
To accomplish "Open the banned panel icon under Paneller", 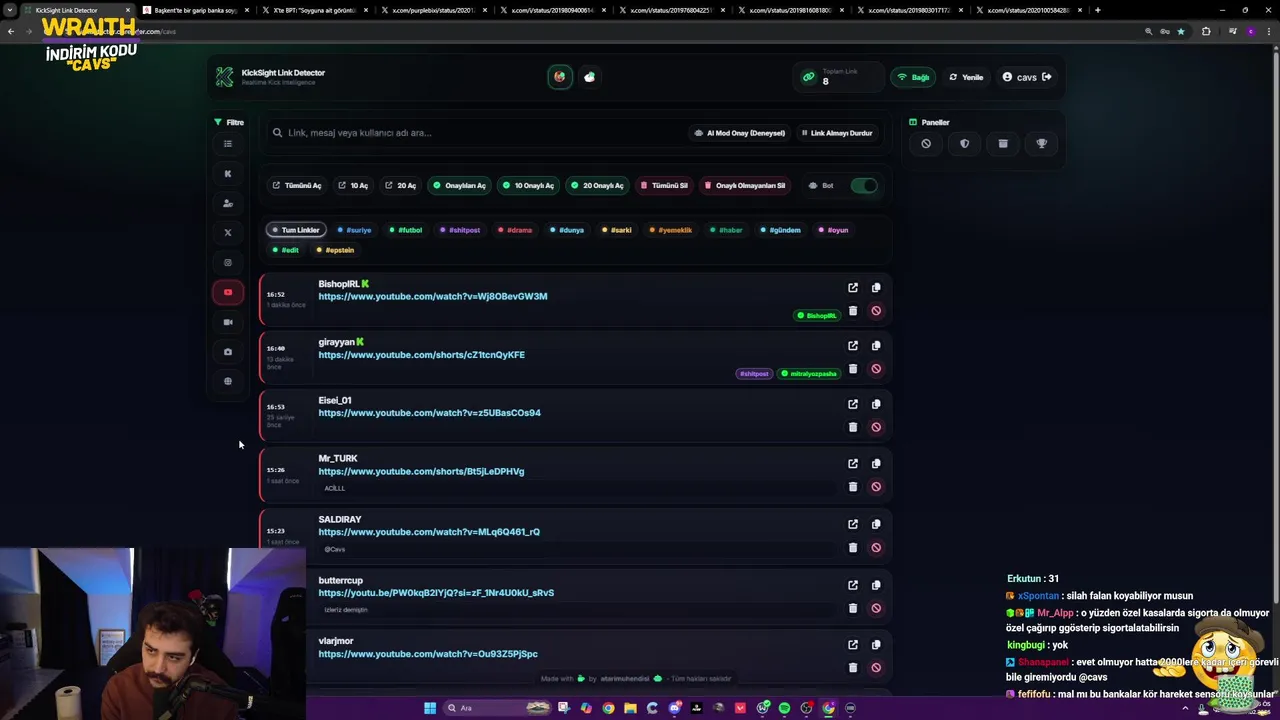I will pos(926,144).
